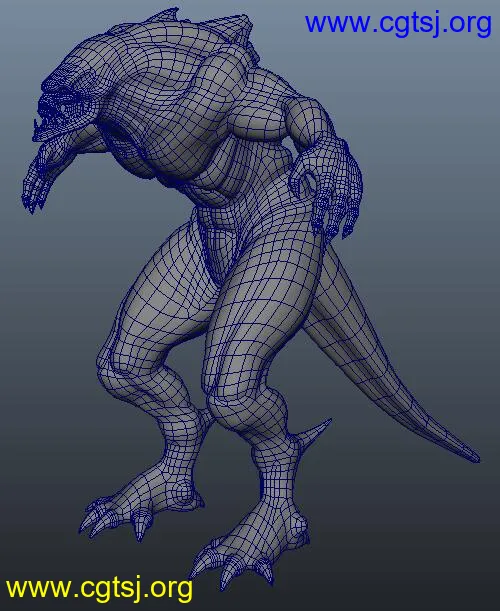Click the round ankle knob on rear foot

pos(186,493)
